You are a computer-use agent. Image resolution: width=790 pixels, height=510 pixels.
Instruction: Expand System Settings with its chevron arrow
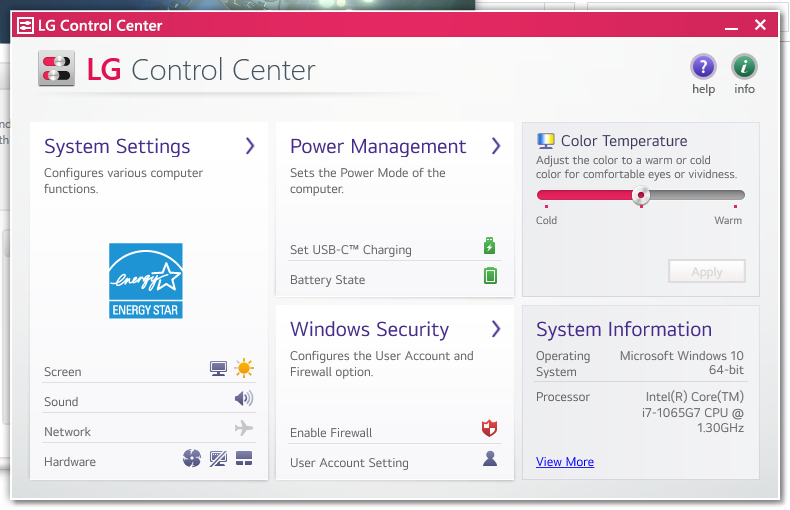click(x=250, y=146)
